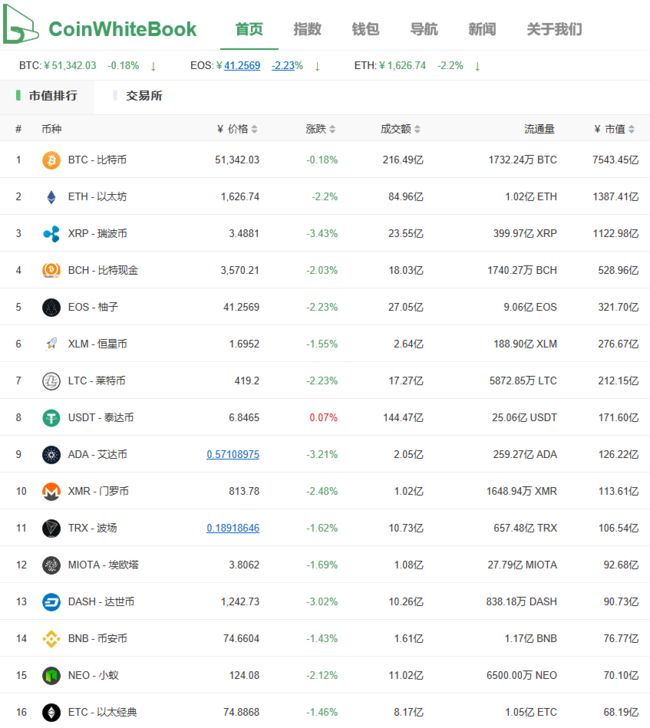This screenshot has width=650, height=728.
Task: Sort by 涨跌 change column arrows
Action: pos(332,129)
